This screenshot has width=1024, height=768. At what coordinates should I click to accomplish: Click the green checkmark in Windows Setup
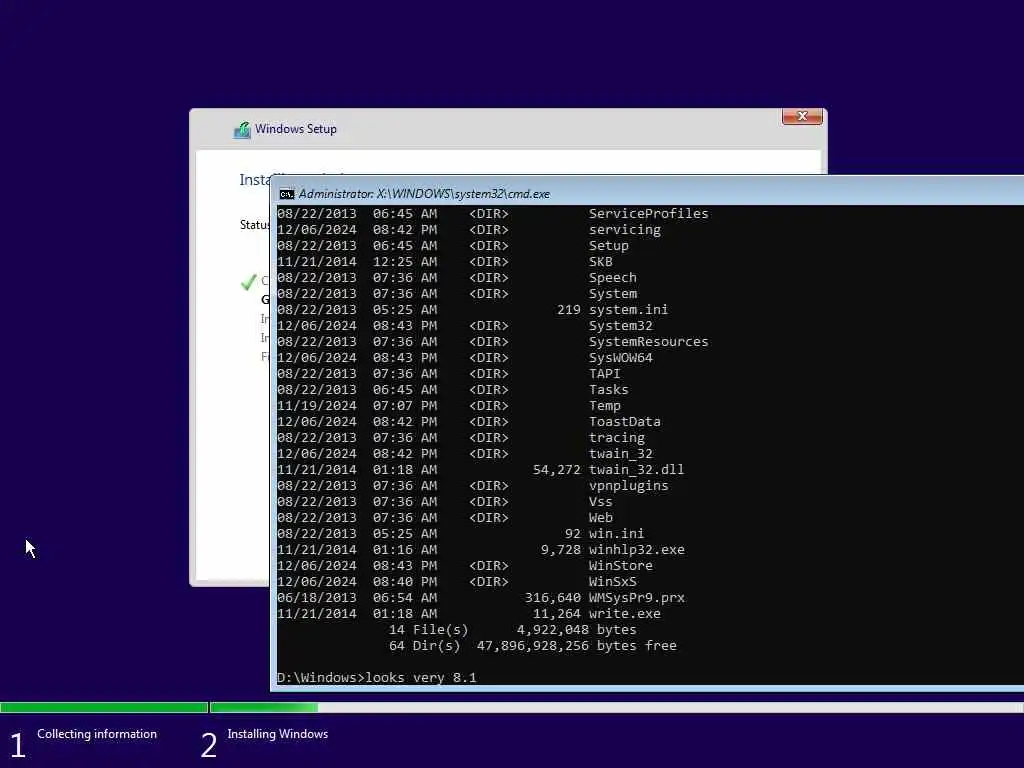tap(248, 282)
